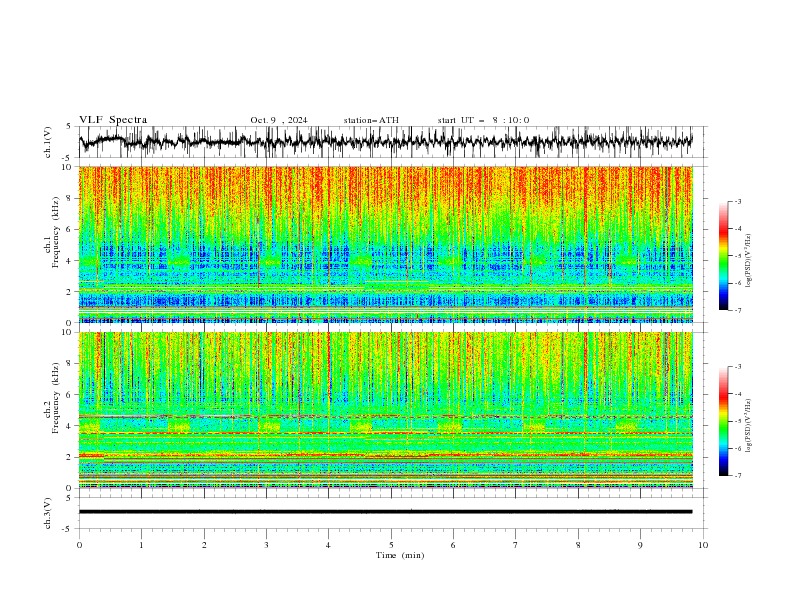Click the "VLF Spectra" title text
The height and width of the screenshot is (612, 792).
(113, 120)
